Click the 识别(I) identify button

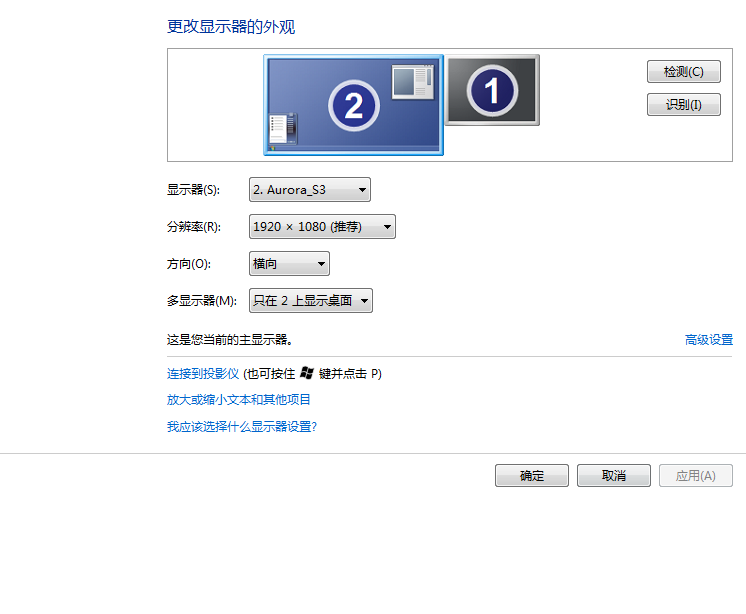click(684, 104)
